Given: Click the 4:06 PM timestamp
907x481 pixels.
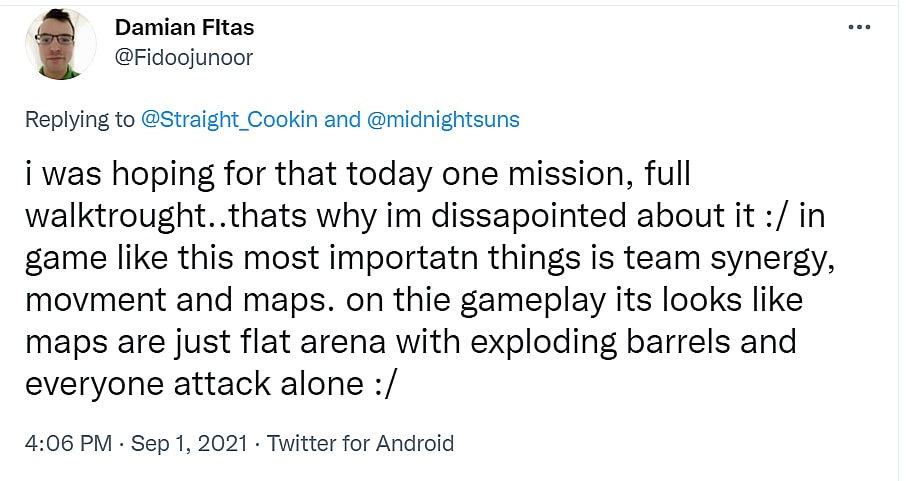Looking at the screenshot, I should click(66, 443).
